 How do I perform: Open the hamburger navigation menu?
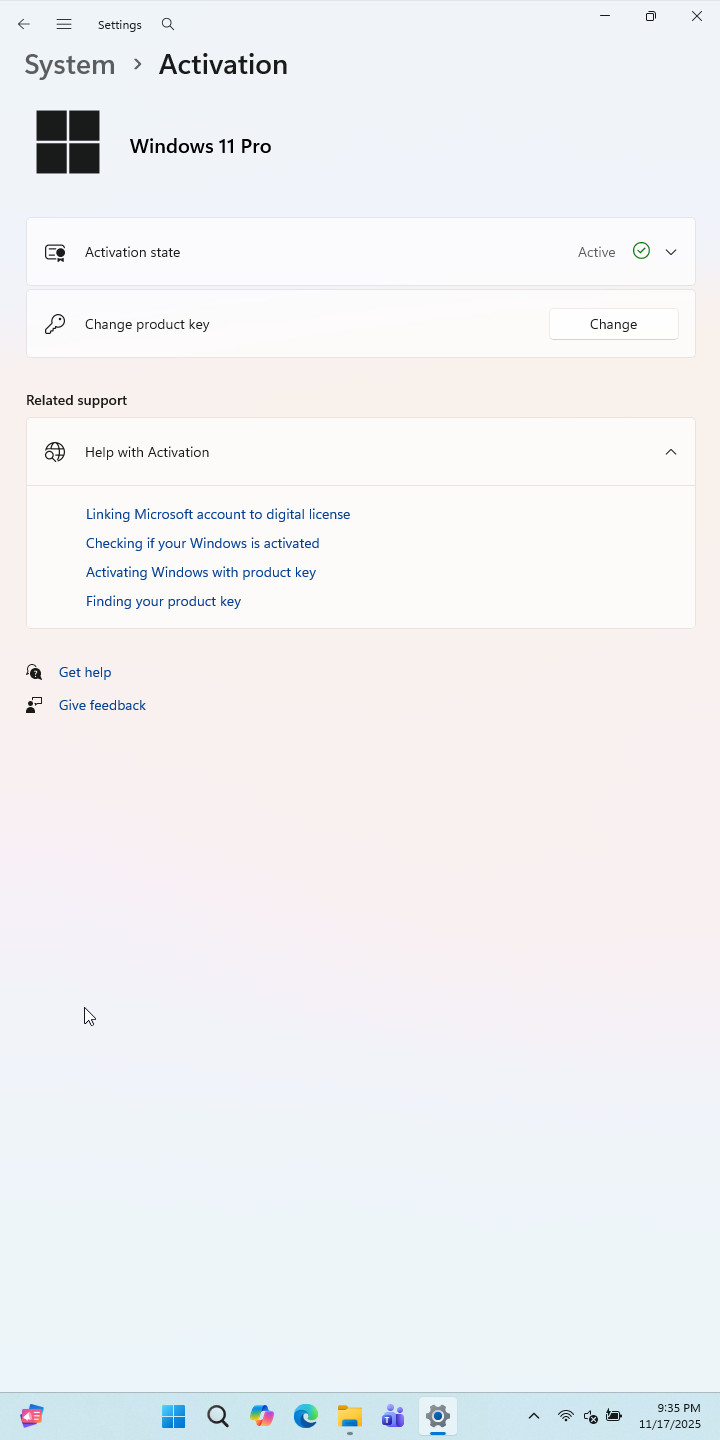coord(64,24)
